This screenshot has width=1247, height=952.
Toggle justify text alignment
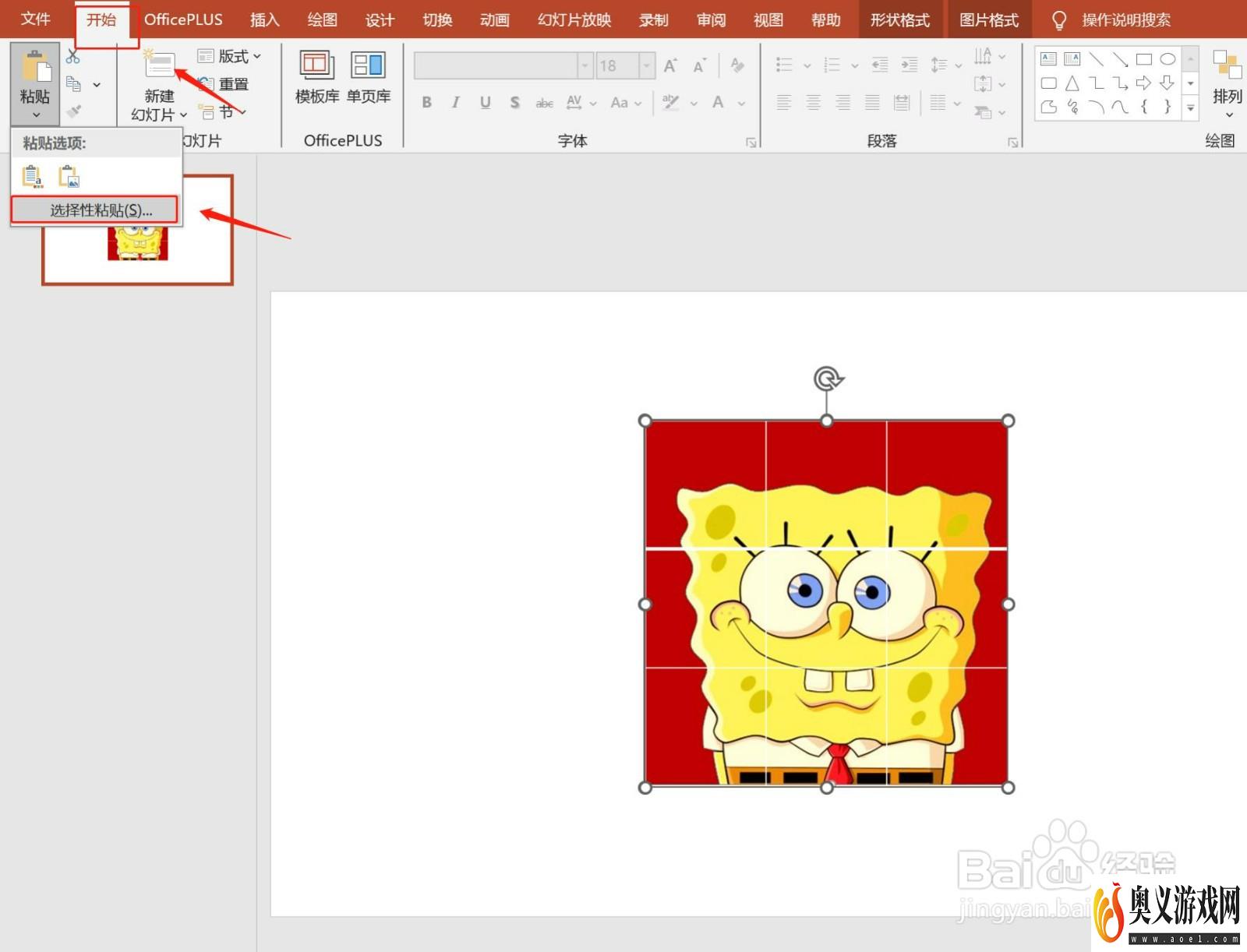[x=872, y=102]
